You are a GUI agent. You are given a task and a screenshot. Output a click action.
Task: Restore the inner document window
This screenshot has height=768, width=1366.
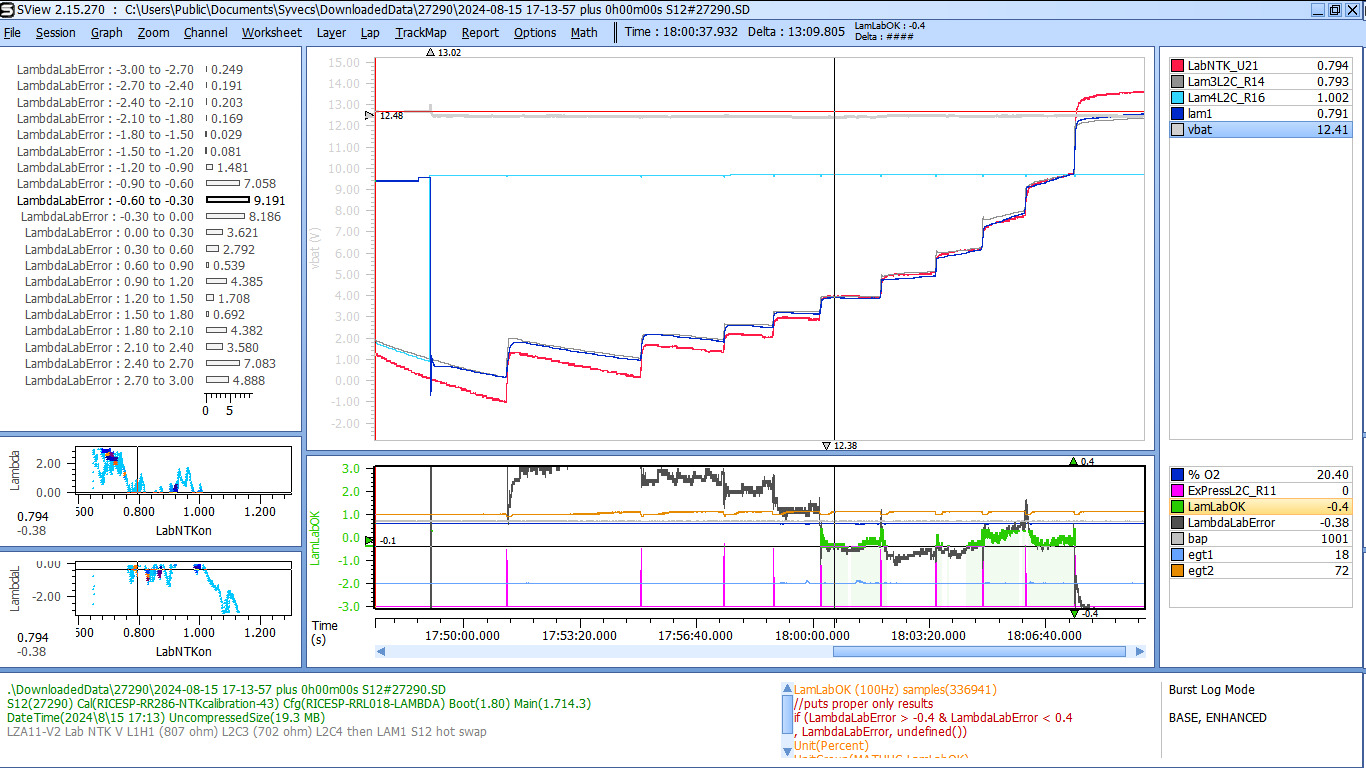click(x=1335, y=10)
